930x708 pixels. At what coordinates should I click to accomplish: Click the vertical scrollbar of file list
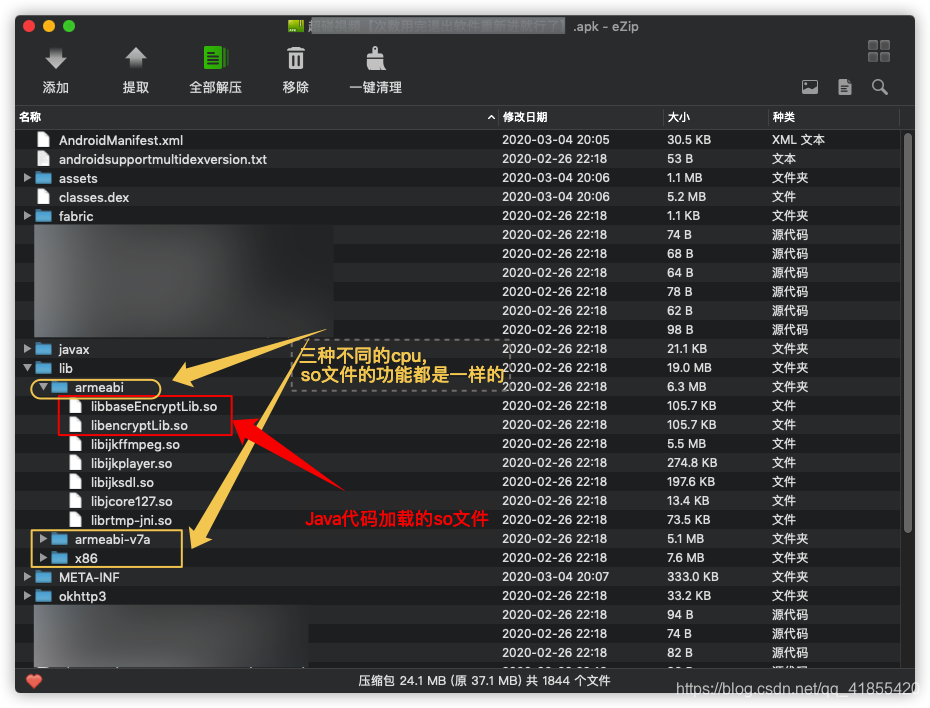click(x=908, y=333)
